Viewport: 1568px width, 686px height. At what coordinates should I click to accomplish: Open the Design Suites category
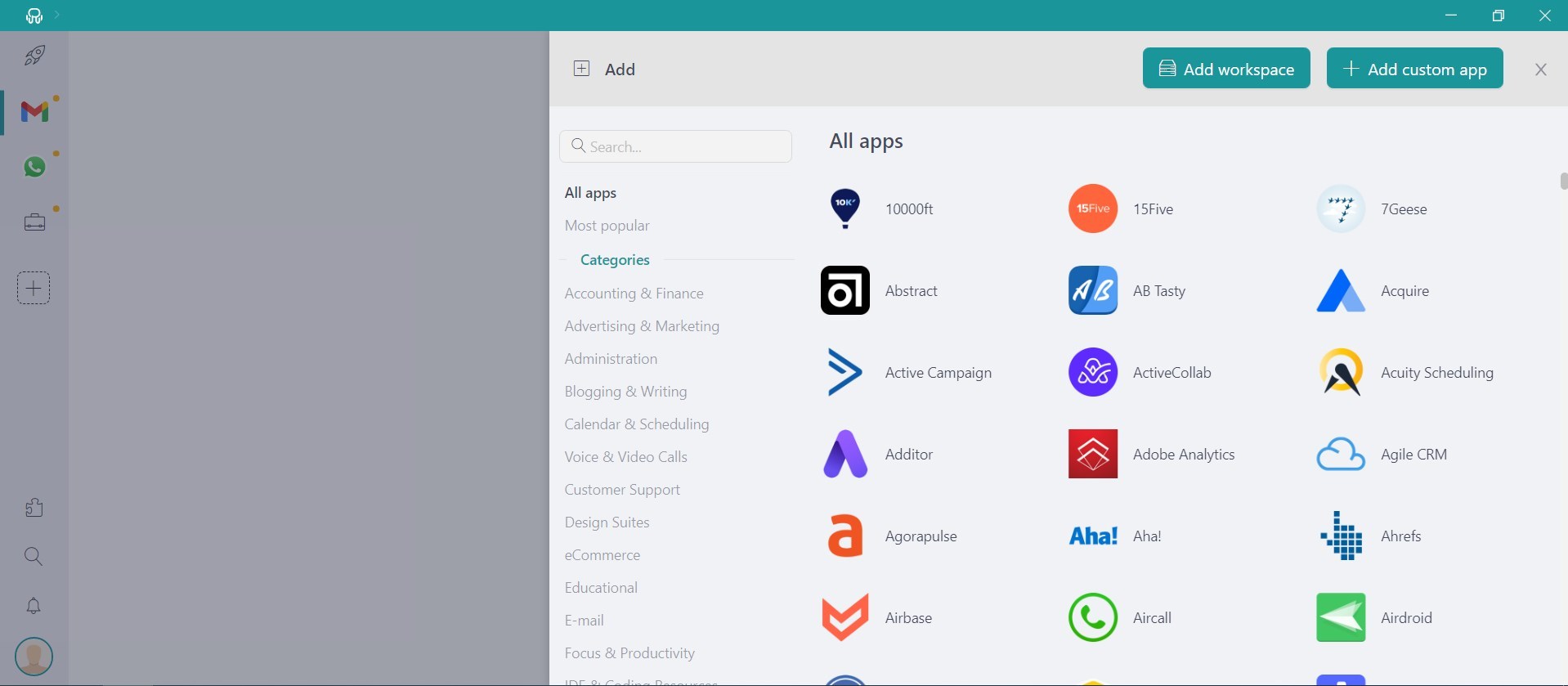click(607, 522)
